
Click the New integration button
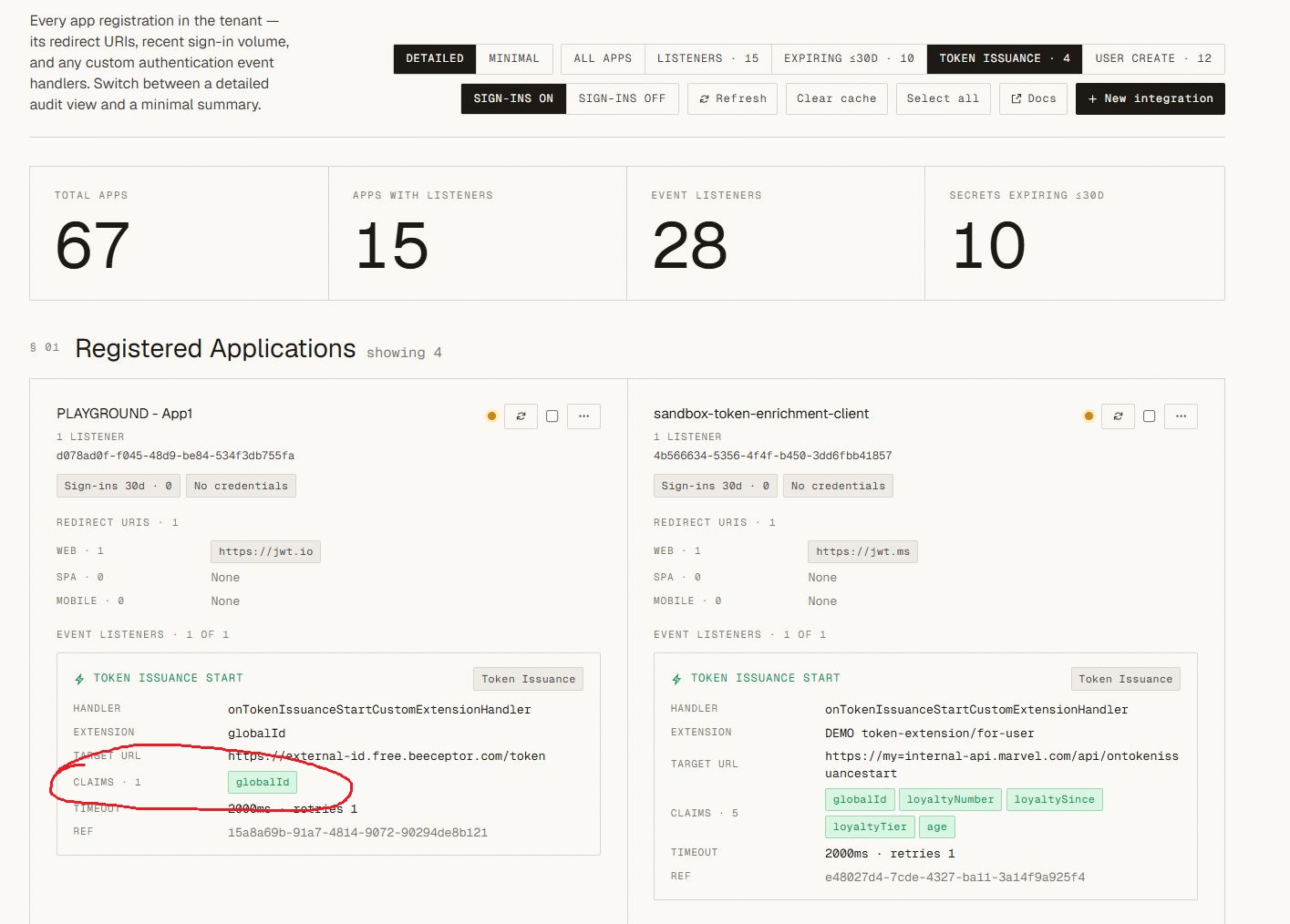pyautogui.click(x=1151, y=98)
